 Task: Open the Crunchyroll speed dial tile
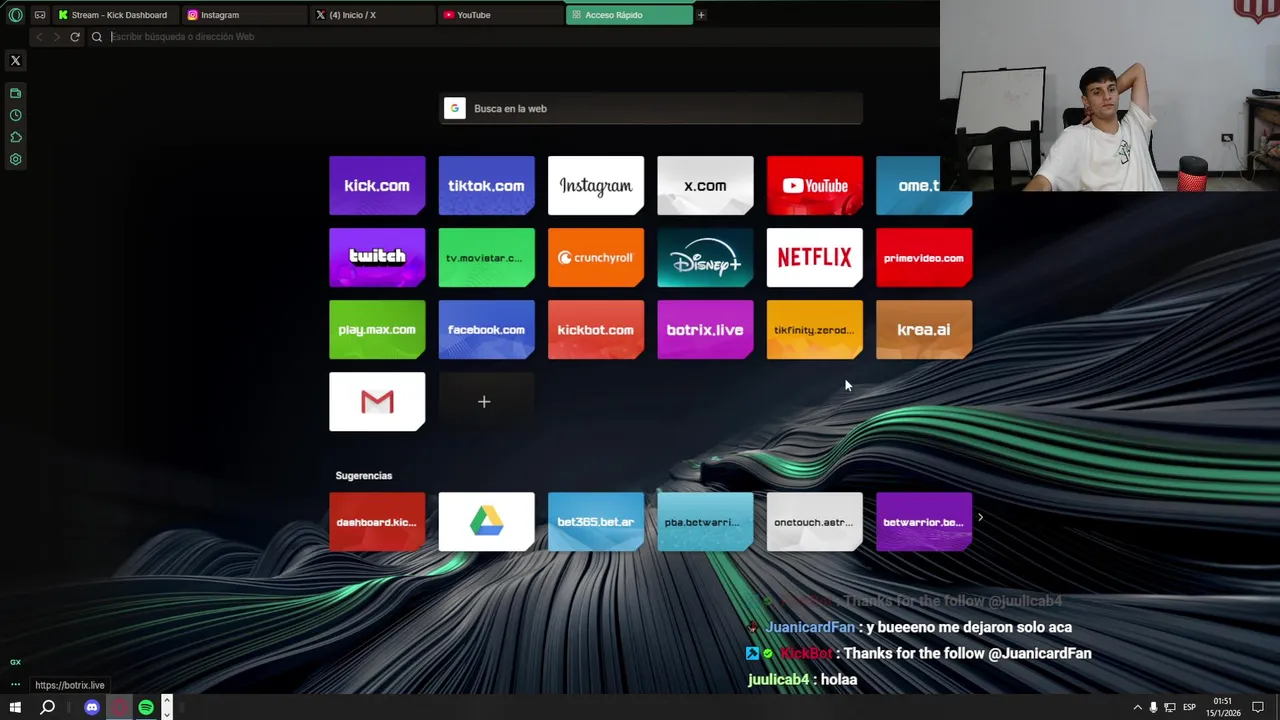pyautogui.click(x=596, y=258)
